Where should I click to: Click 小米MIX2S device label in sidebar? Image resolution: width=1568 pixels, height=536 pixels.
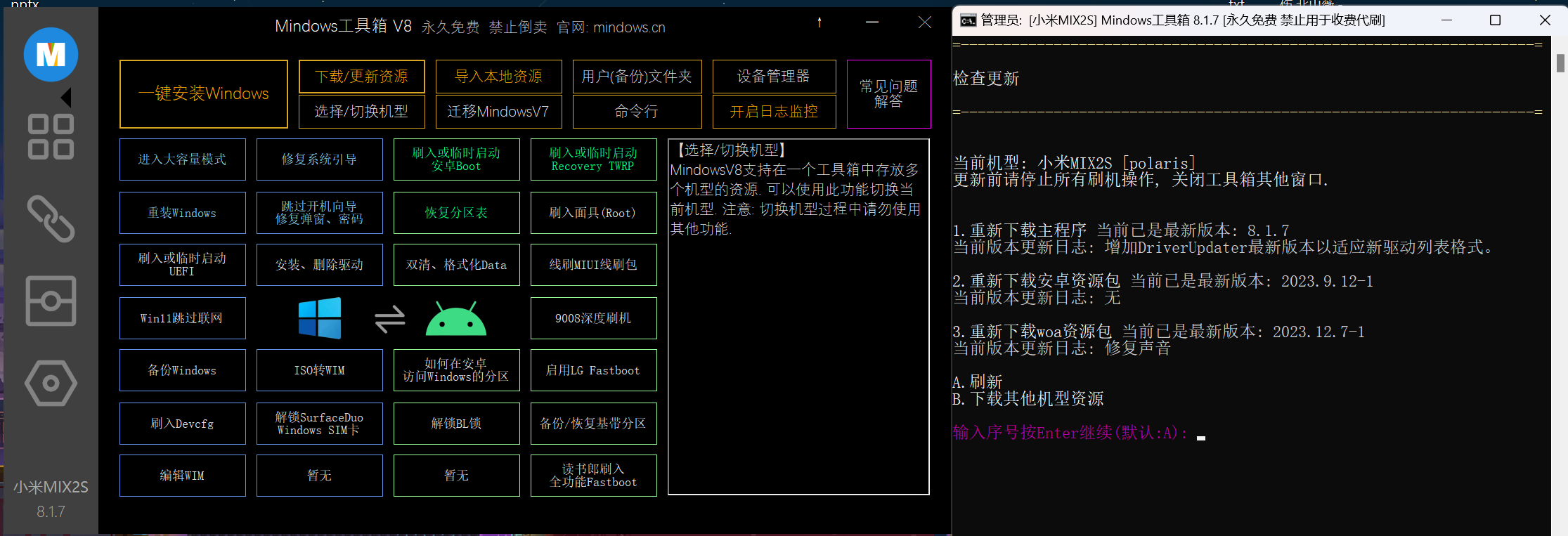51,487
